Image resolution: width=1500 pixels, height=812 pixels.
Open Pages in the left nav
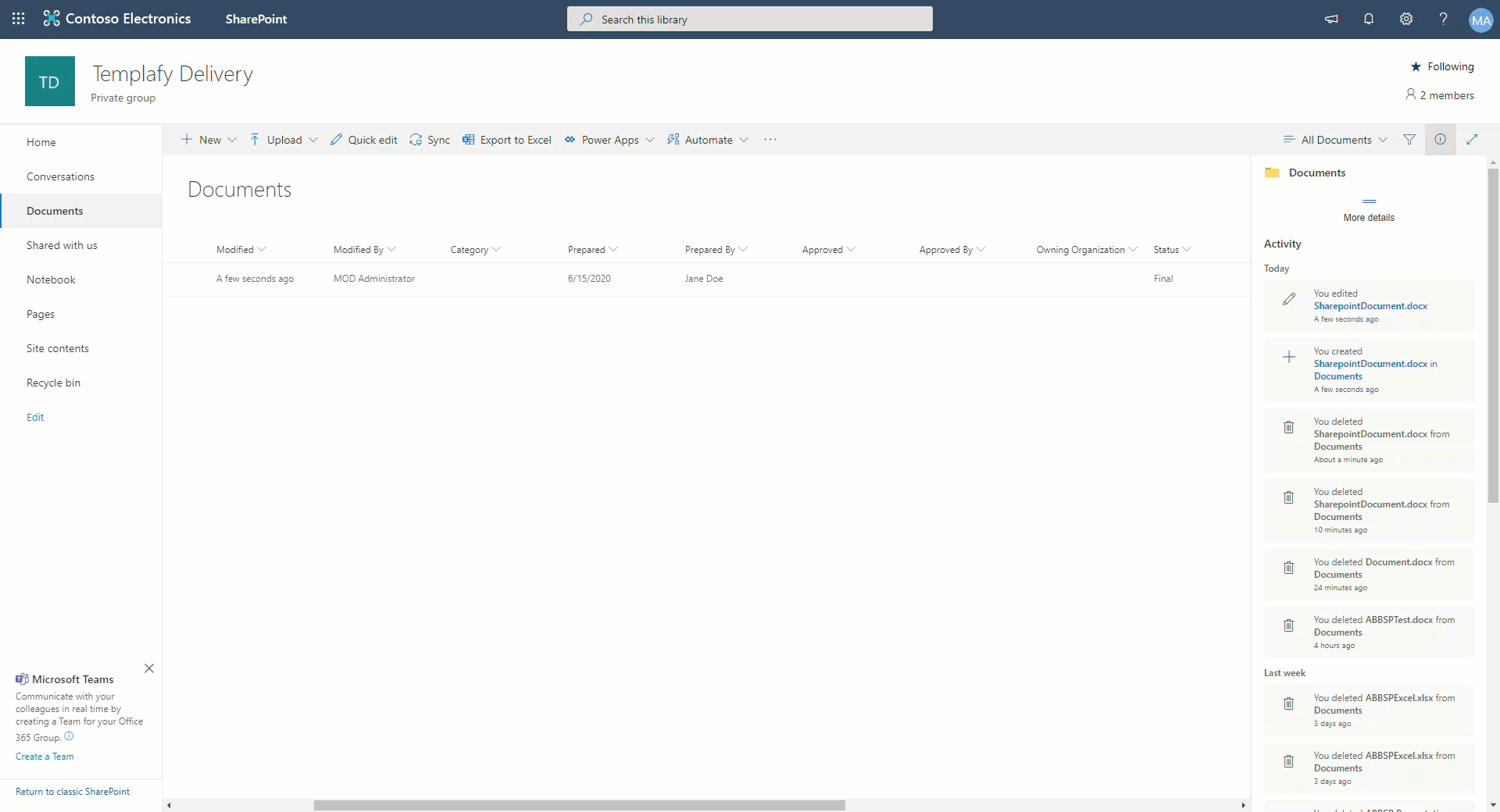pos(41,314)
